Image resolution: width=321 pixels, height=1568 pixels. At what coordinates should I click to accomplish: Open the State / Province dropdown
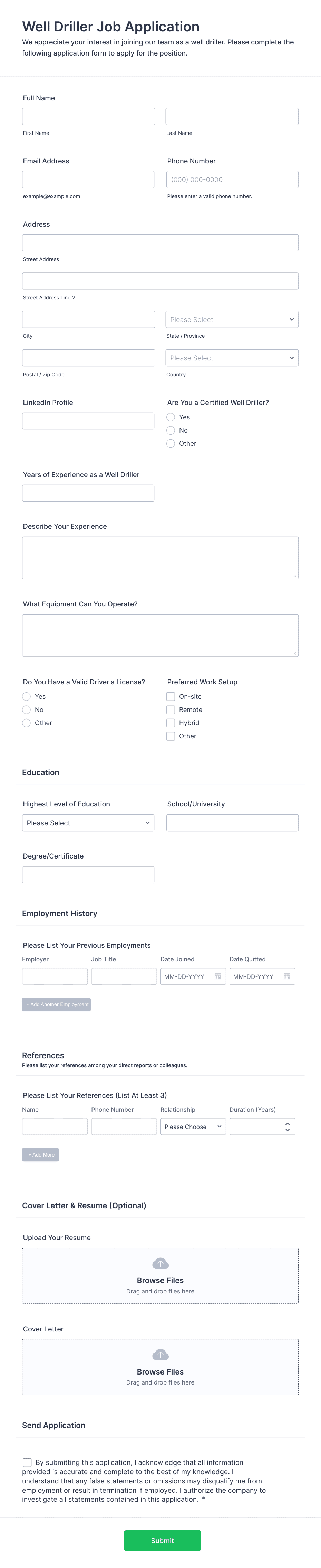coord(232,319)
